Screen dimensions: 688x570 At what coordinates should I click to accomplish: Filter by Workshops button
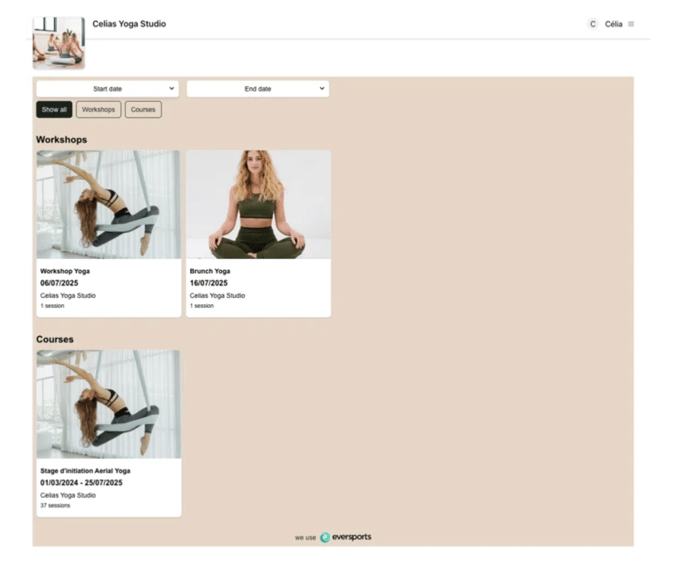[x=98, y=110]
